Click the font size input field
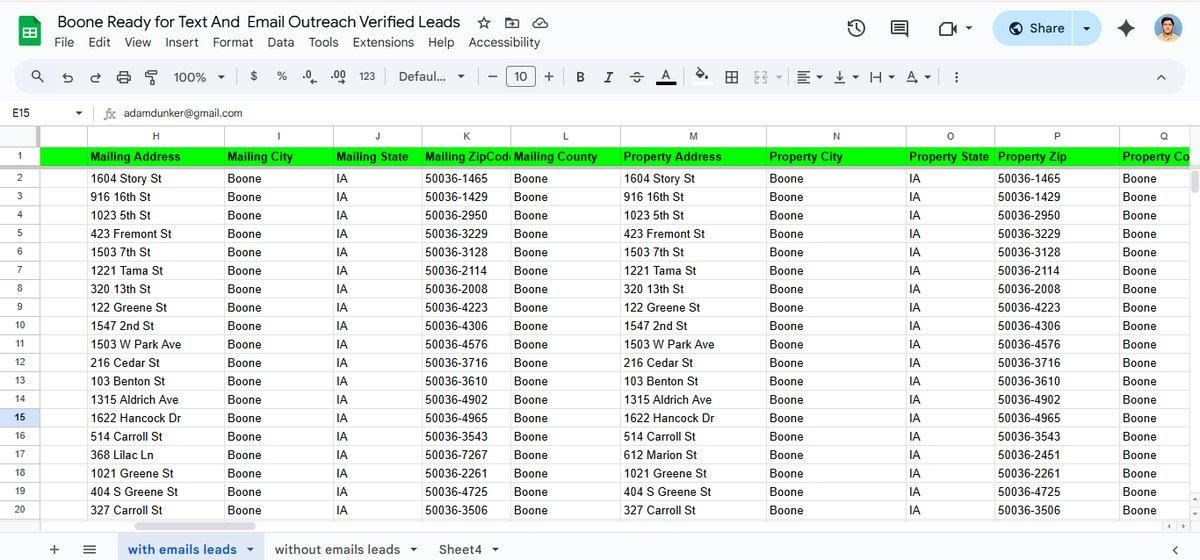 point(520,76)
